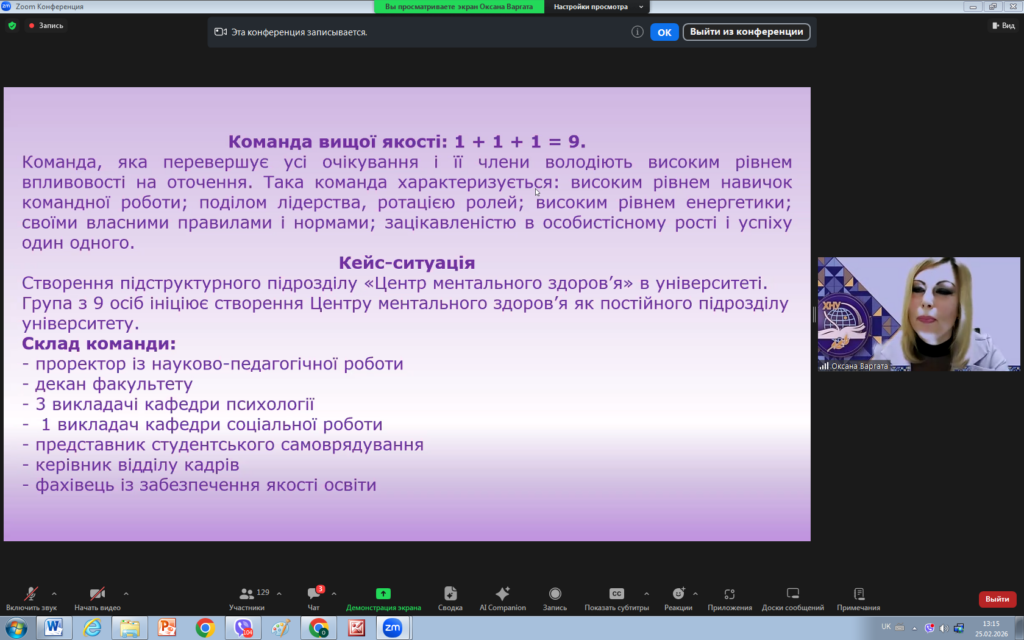
Task: Start video with Начать видео button
Action: [x=97, y=594]
